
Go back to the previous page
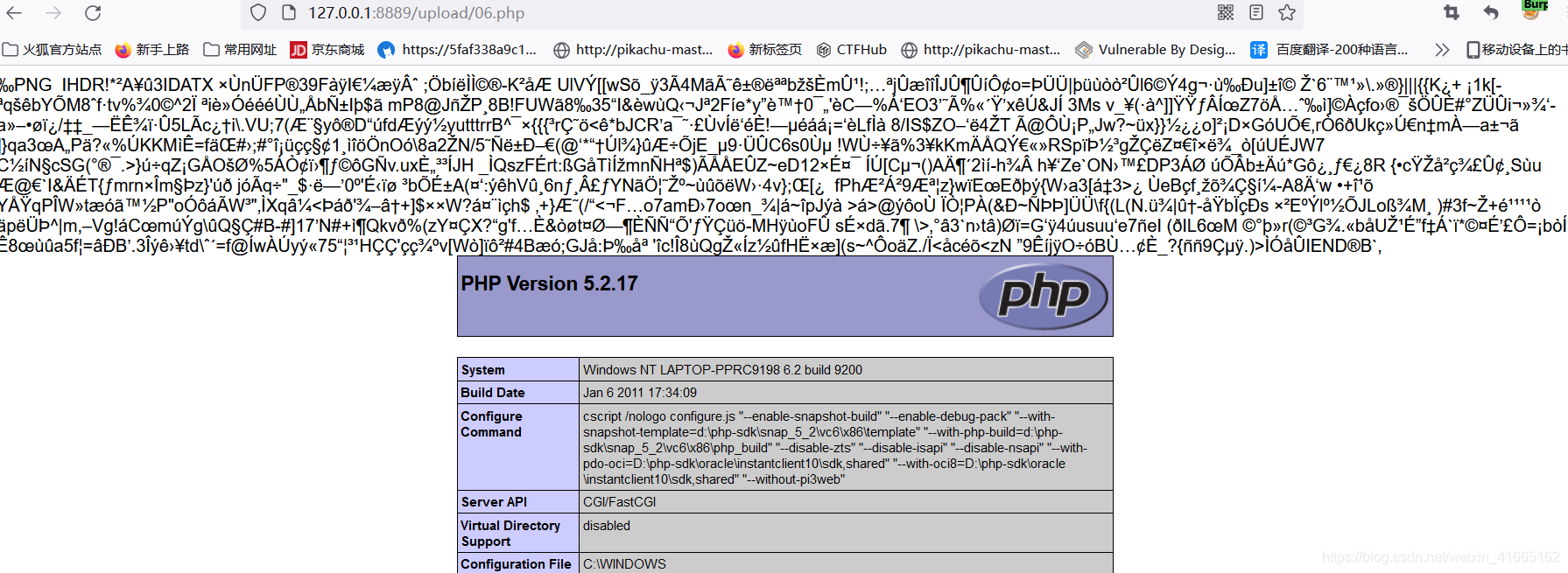tap(14, 13)
